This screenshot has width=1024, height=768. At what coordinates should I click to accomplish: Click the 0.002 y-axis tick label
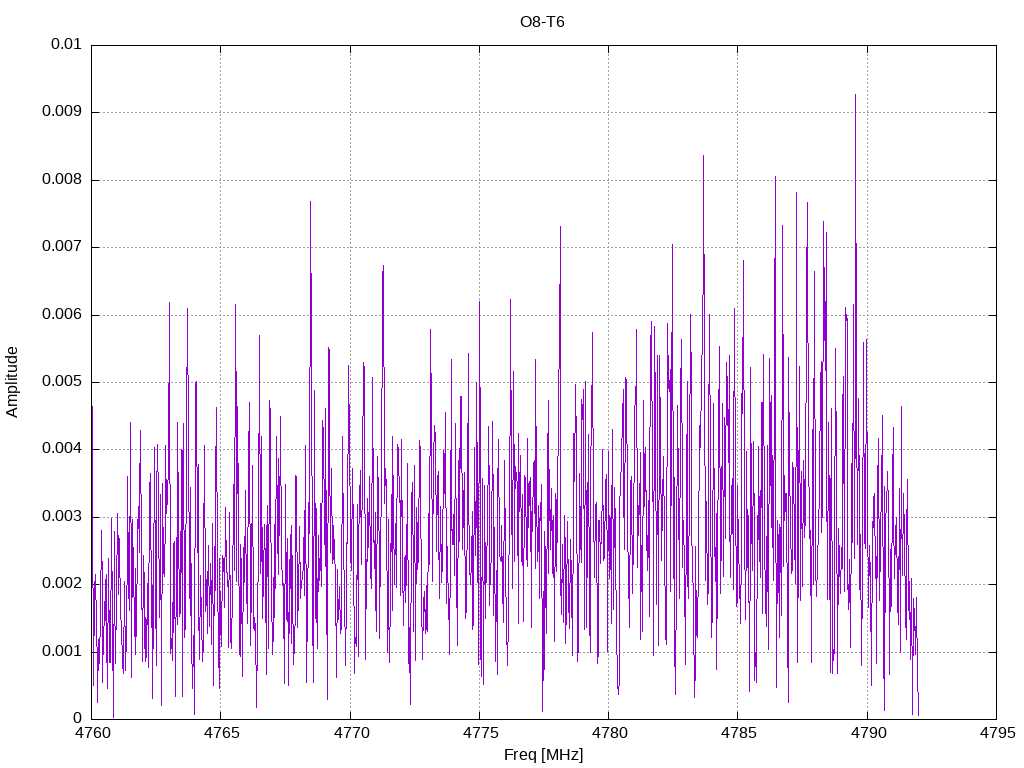[x=62, y=583]
